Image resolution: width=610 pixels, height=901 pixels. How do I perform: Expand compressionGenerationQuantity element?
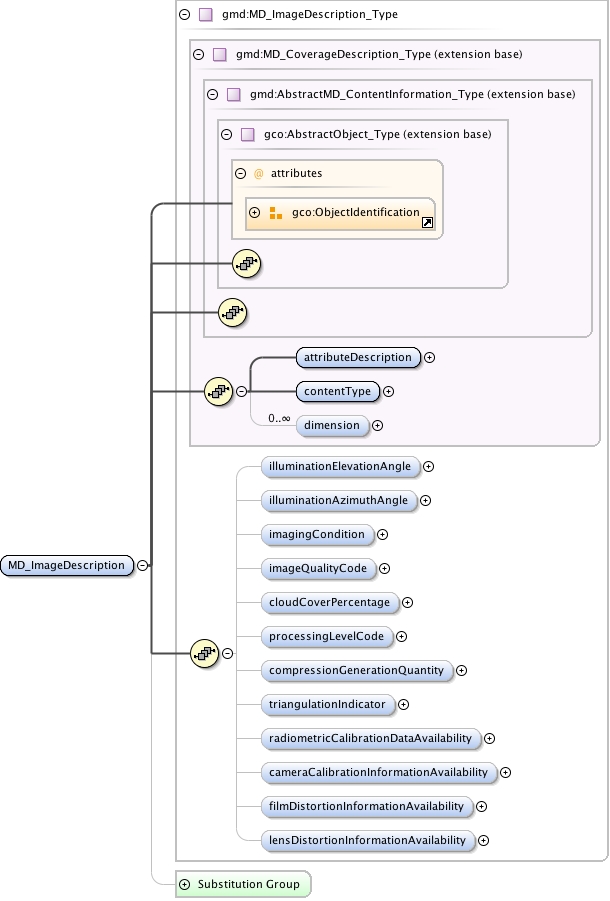(461, 671)
